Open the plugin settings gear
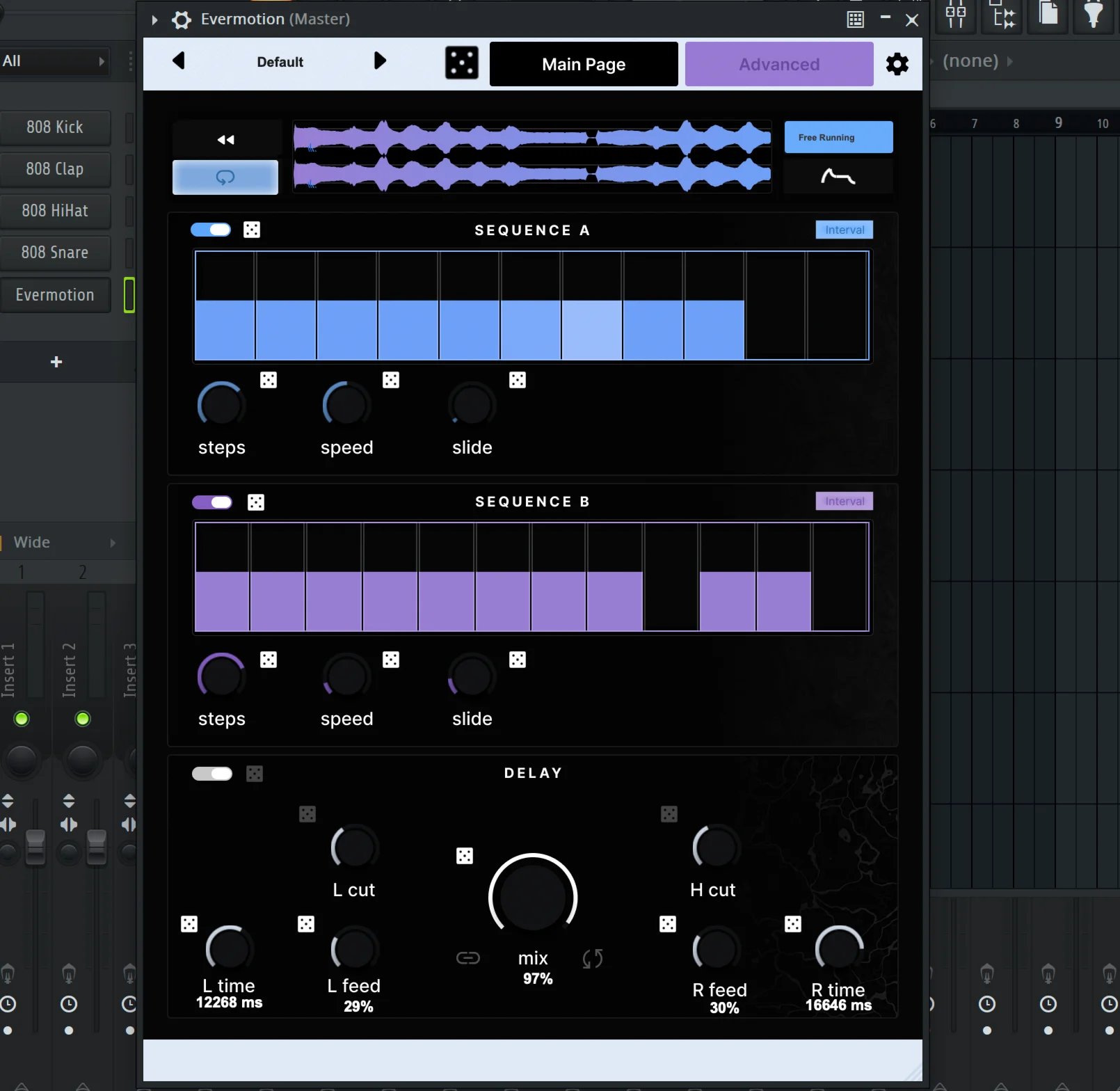1120x1091 pixels. (x=897, y=64)
